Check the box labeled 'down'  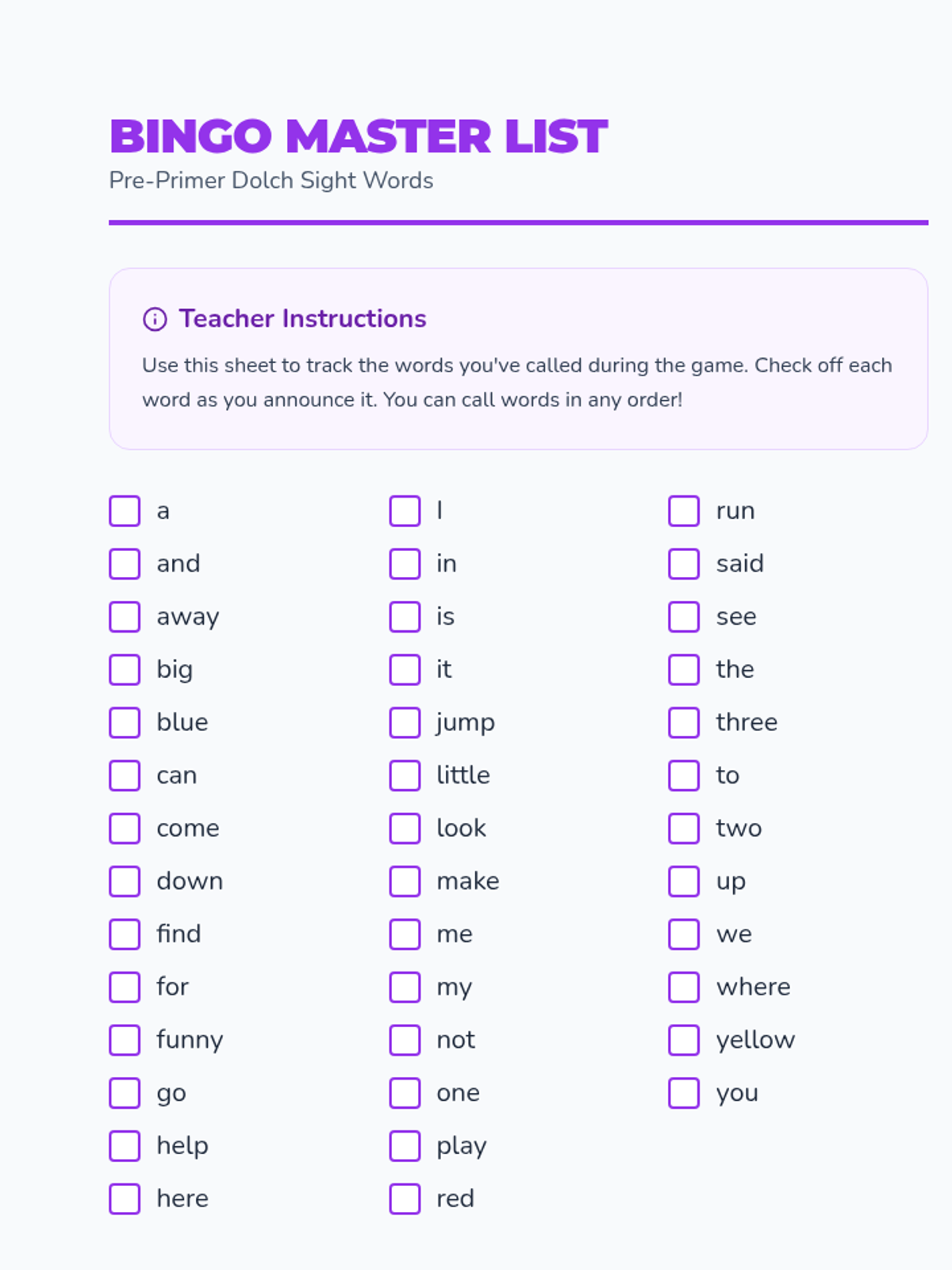click(x=125, y=881)
